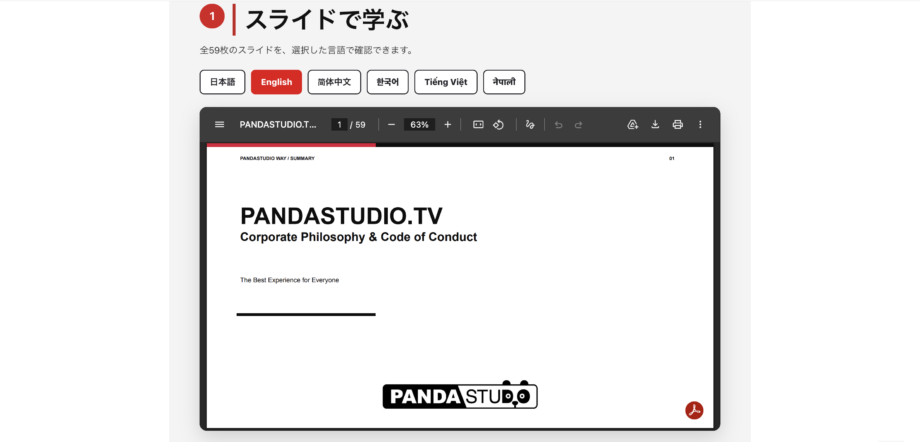Screen dimensions: 920x442
Task: Click the PANDASTUDIO.TV slide heading
Action: coord(341,216)
